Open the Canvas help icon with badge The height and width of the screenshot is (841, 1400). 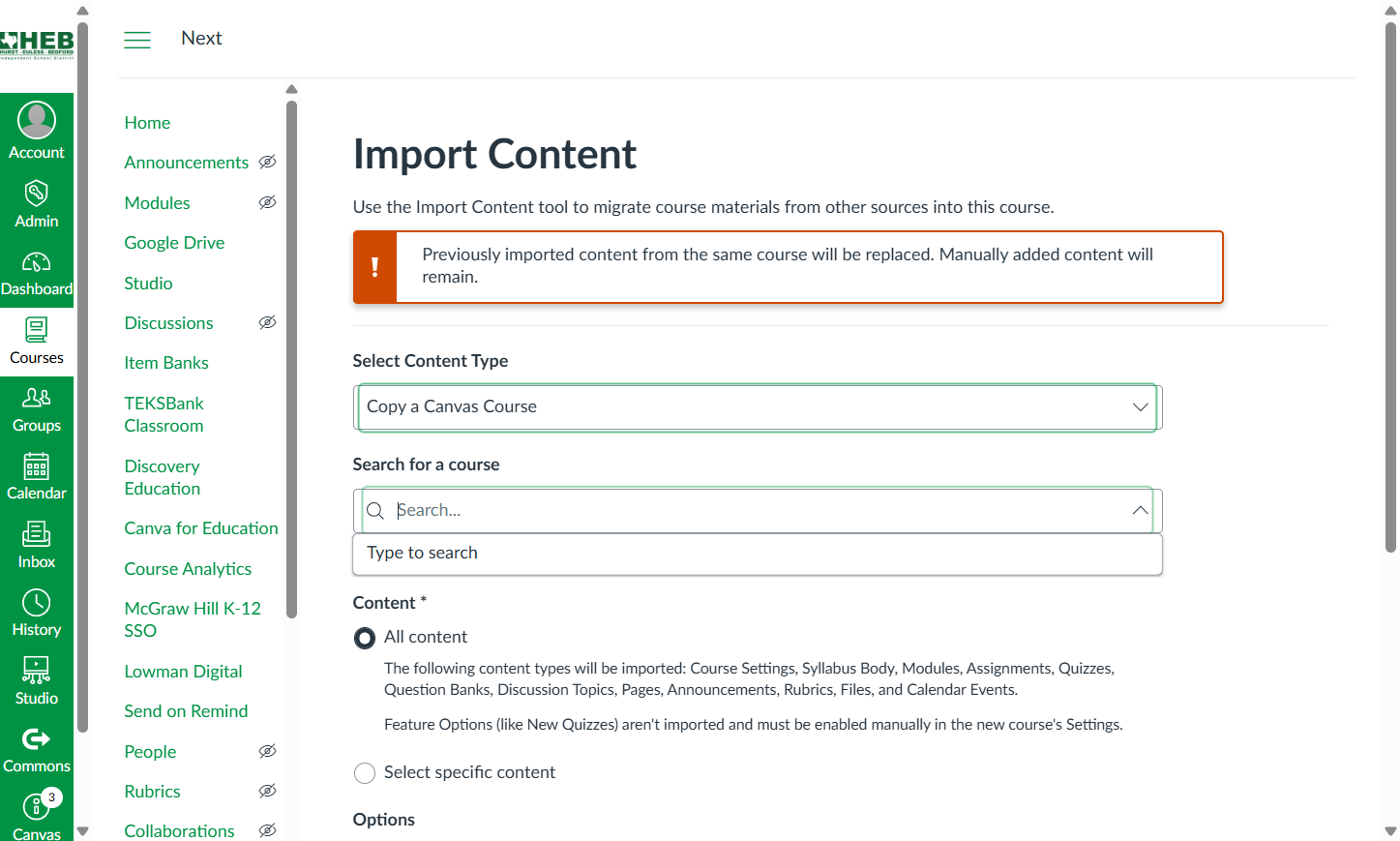[x=37, y=805]
